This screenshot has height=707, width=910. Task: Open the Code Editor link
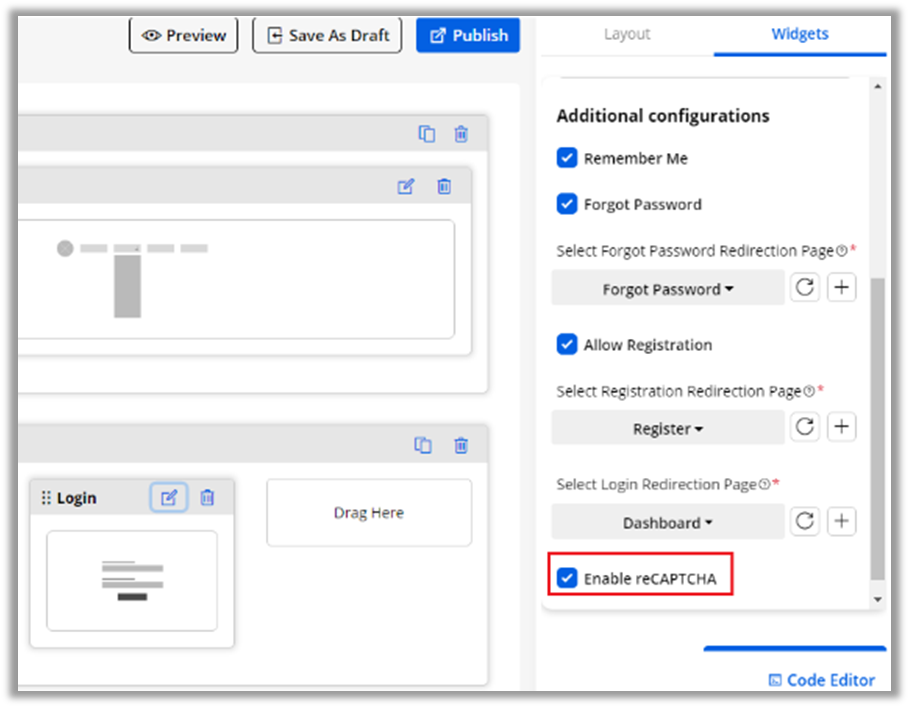tap(821, 680)
